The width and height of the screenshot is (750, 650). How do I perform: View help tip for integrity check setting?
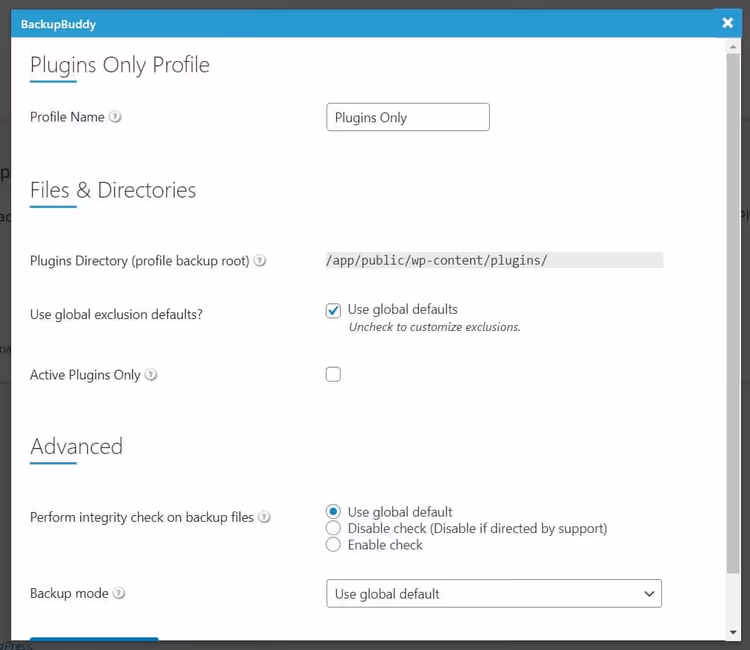coord(264,517)
